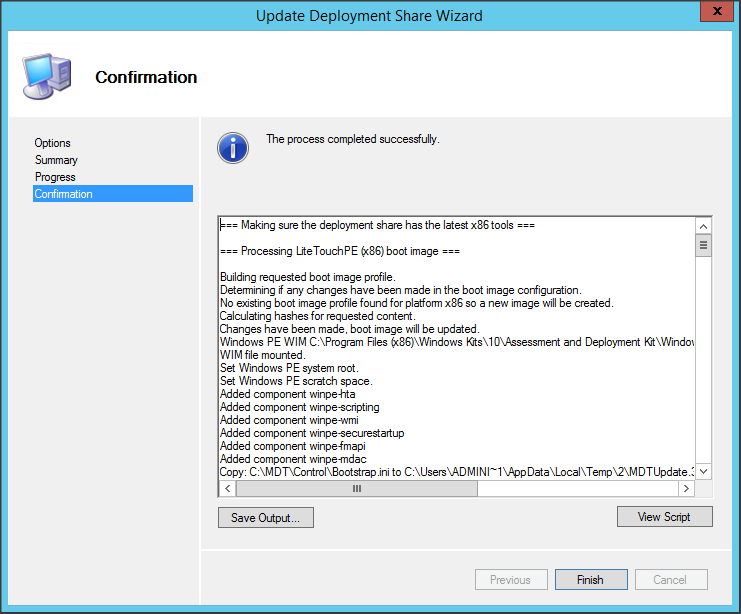Screen dimensions: 741x614
Task: Click the output log's scroll down arrow
Action: [x=703, y=471]
